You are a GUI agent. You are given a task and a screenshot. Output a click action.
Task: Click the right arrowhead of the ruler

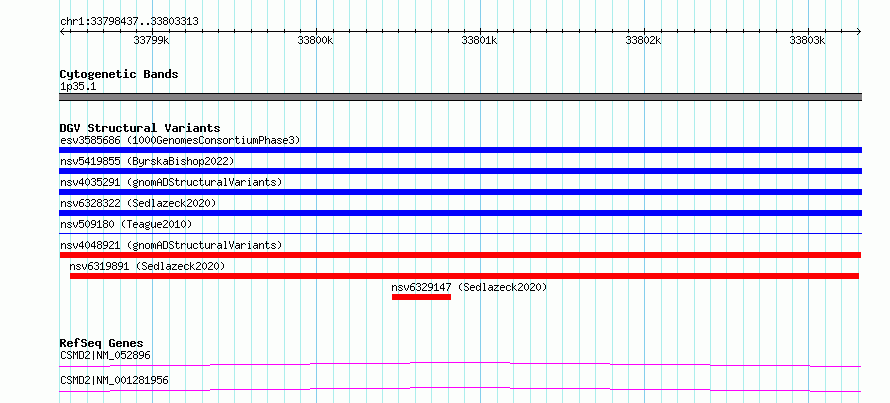[x=859, y=31]
